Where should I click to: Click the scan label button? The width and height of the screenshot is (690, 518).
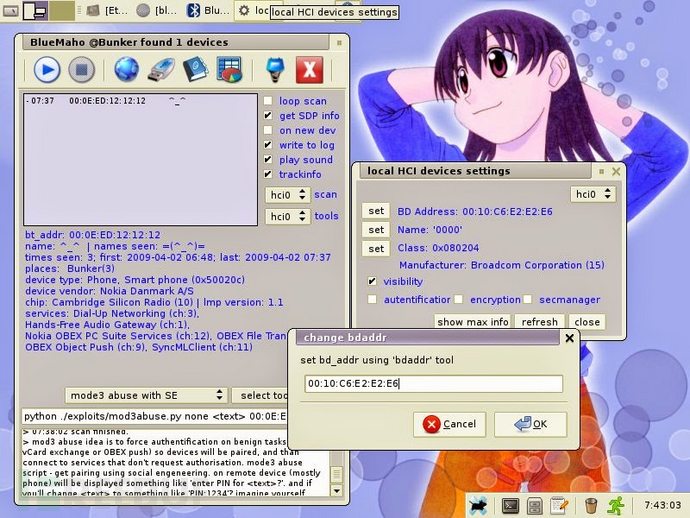[326, 195]
